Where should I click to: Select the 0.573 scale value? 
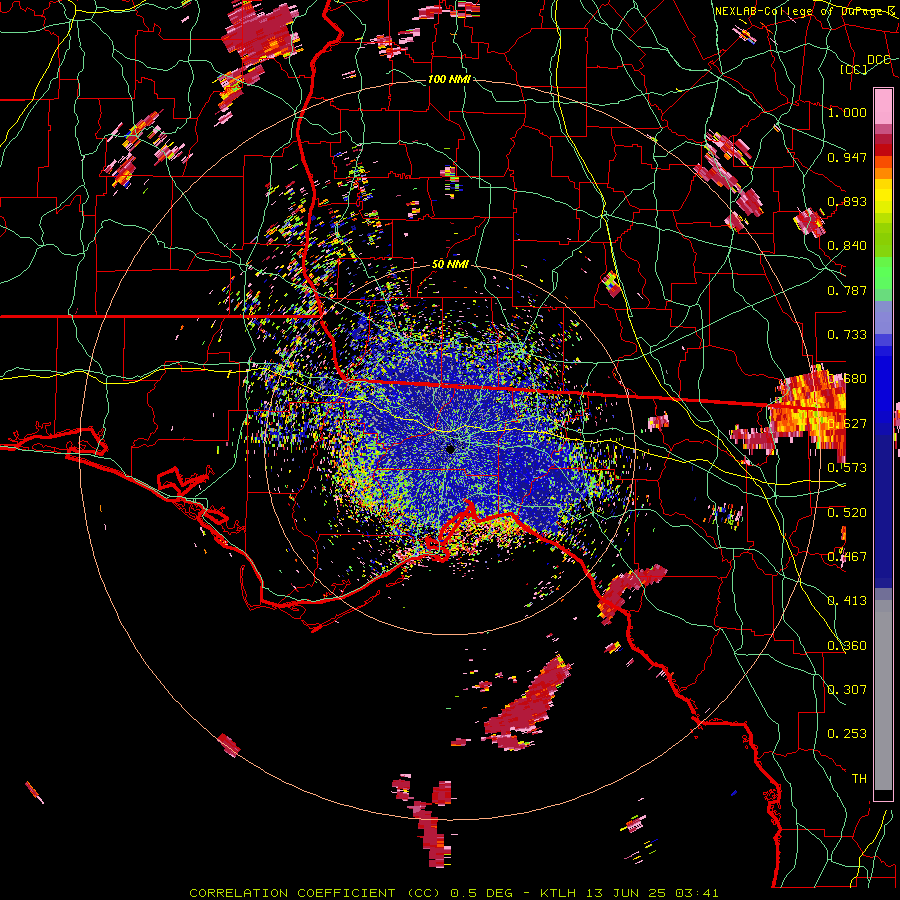pos(847,468)
